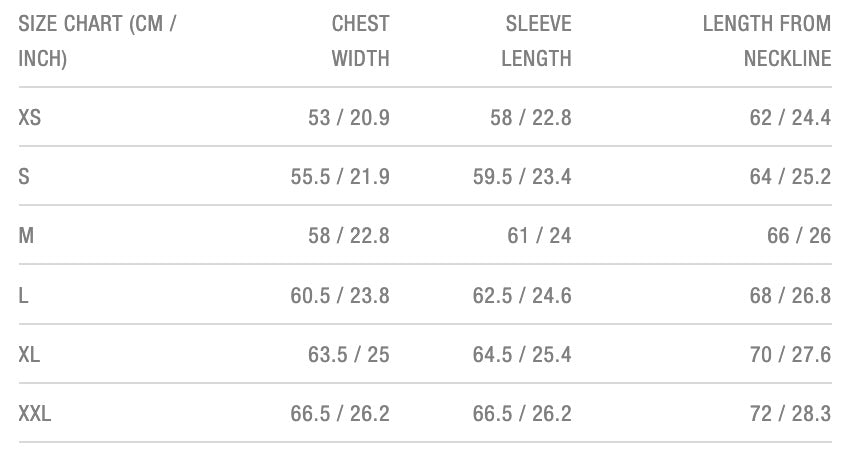The image size is (866, 470).
Task: Click the Sleeve Length column header
Action: (x=536, y=41)
